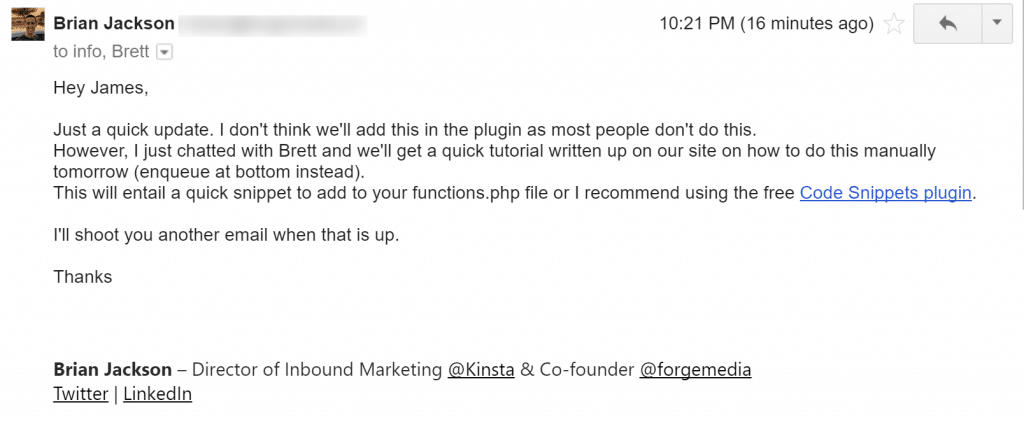The image size is (1024, 421).
Task: Follow the Twitter link
Action: click(80, 394)
